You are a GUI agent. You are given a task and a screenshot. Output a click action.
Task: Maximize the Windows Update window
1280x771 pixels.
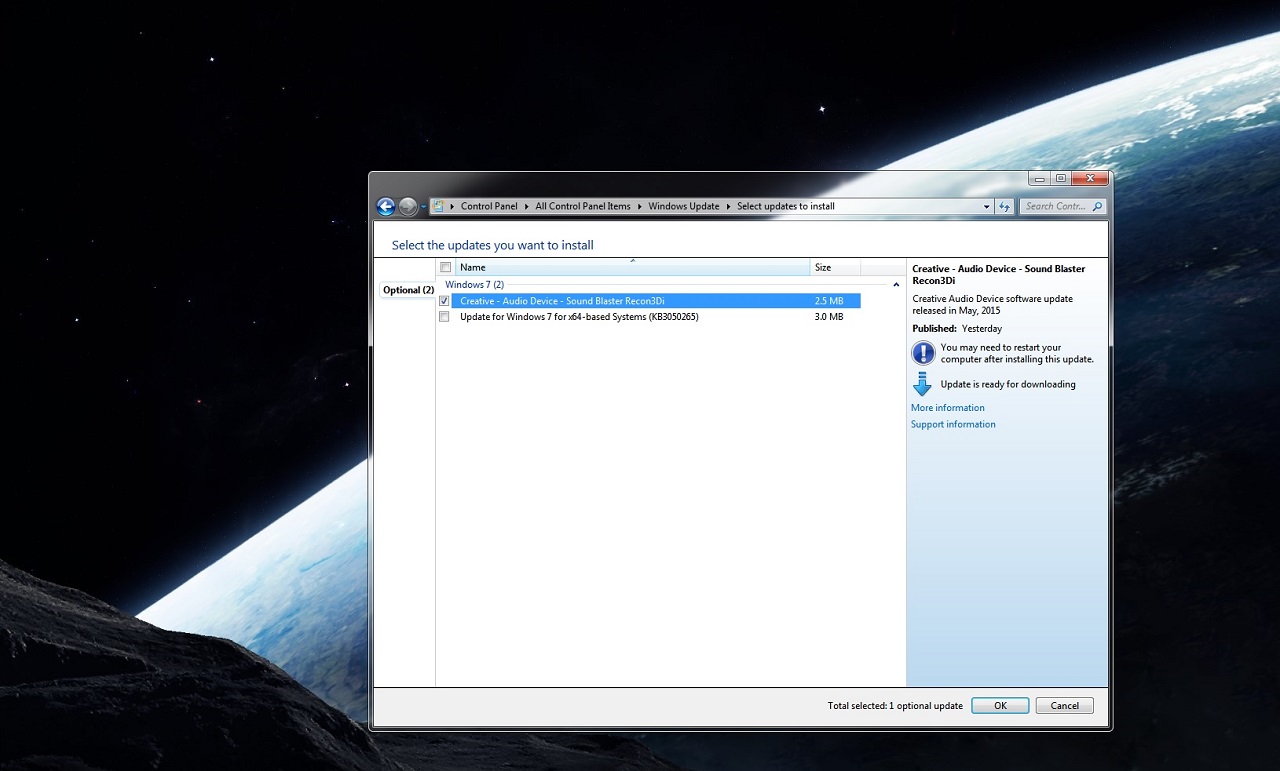1061,179
